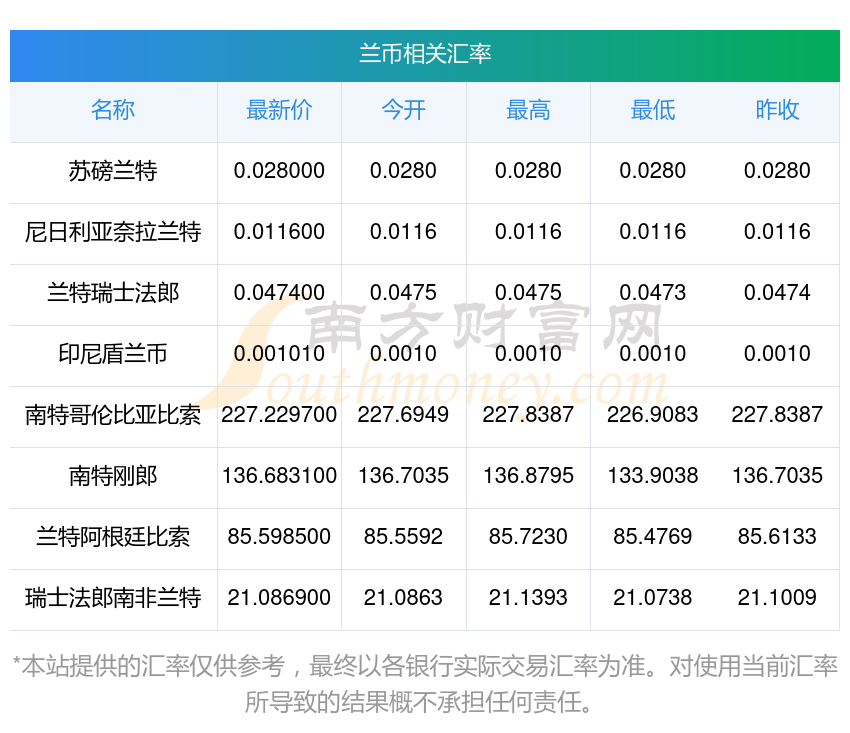
Task: Select the 名称 column header
Action: tap(113, 111)
